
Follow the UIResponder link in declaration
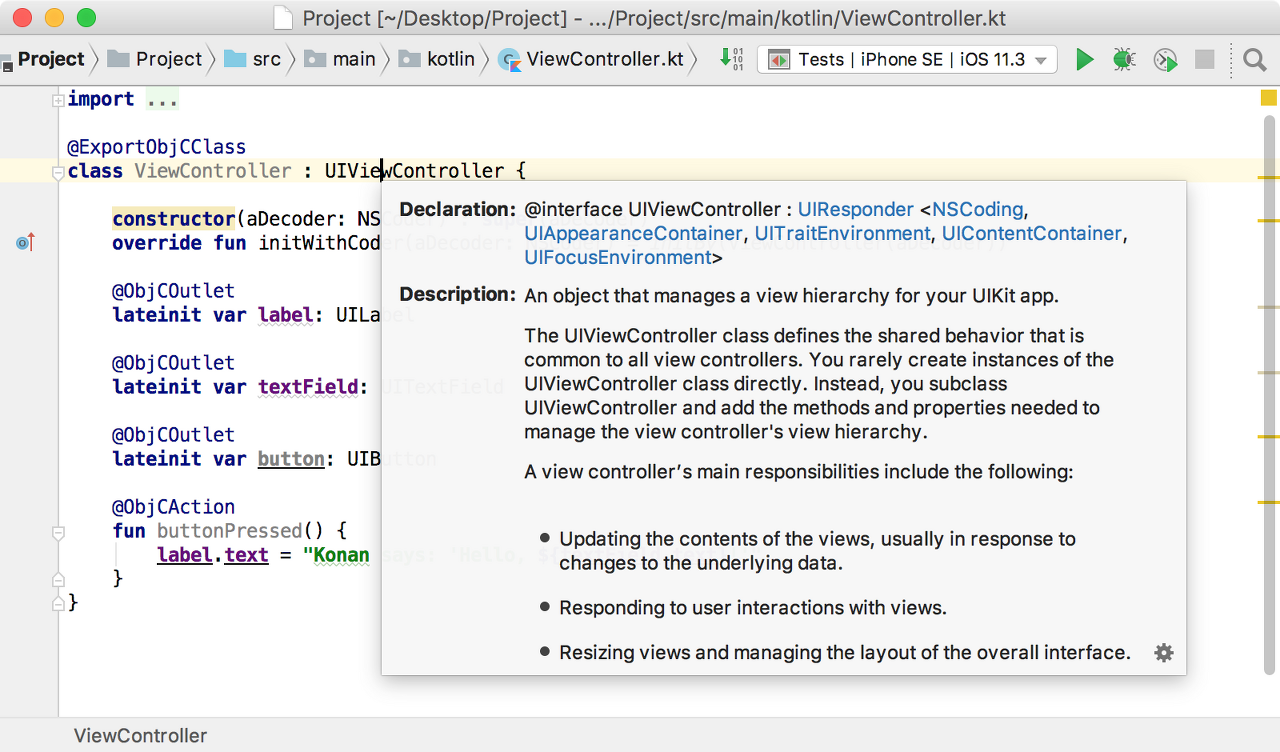[x=856, y=210]
